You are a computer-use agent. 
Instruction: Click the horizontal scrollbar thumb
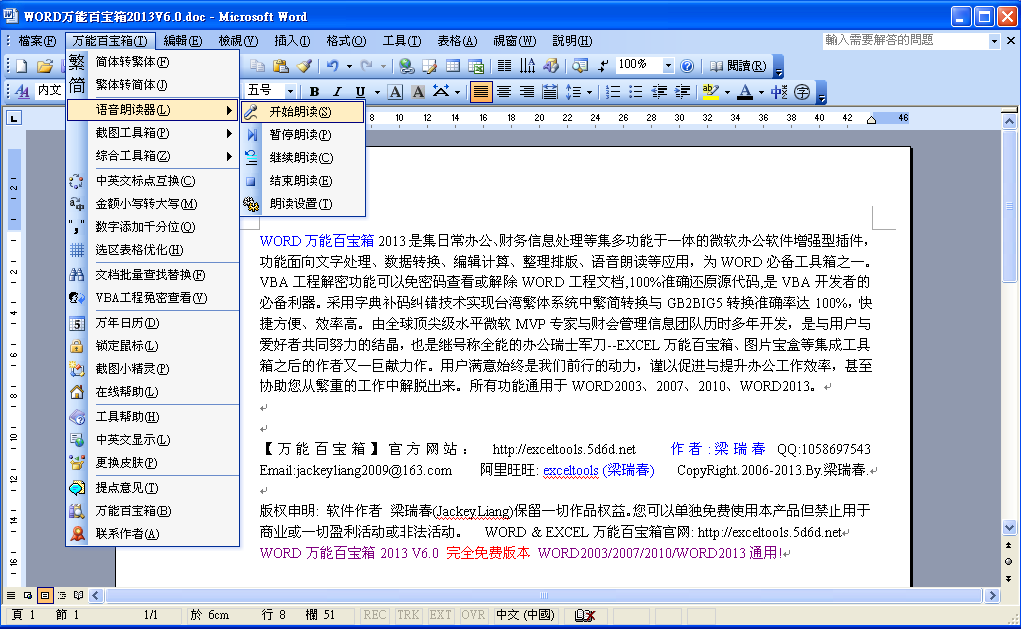click(544, 595)
